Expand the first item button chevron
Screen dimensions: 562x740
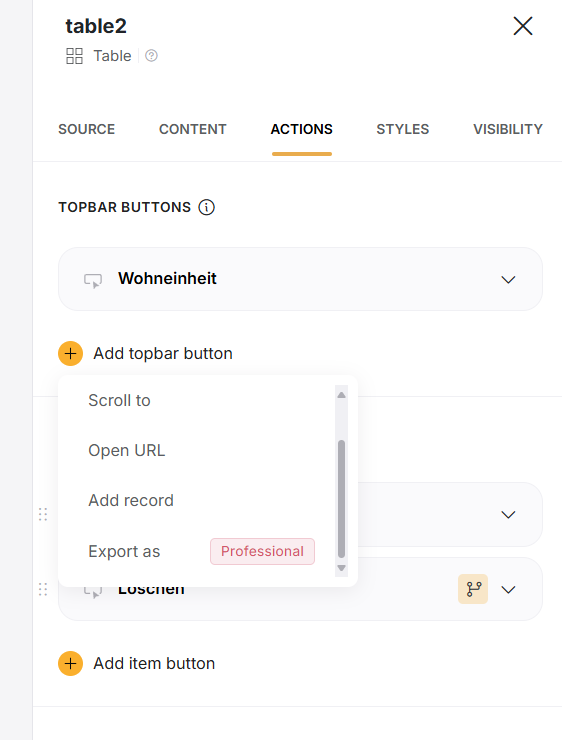(508, 514)
